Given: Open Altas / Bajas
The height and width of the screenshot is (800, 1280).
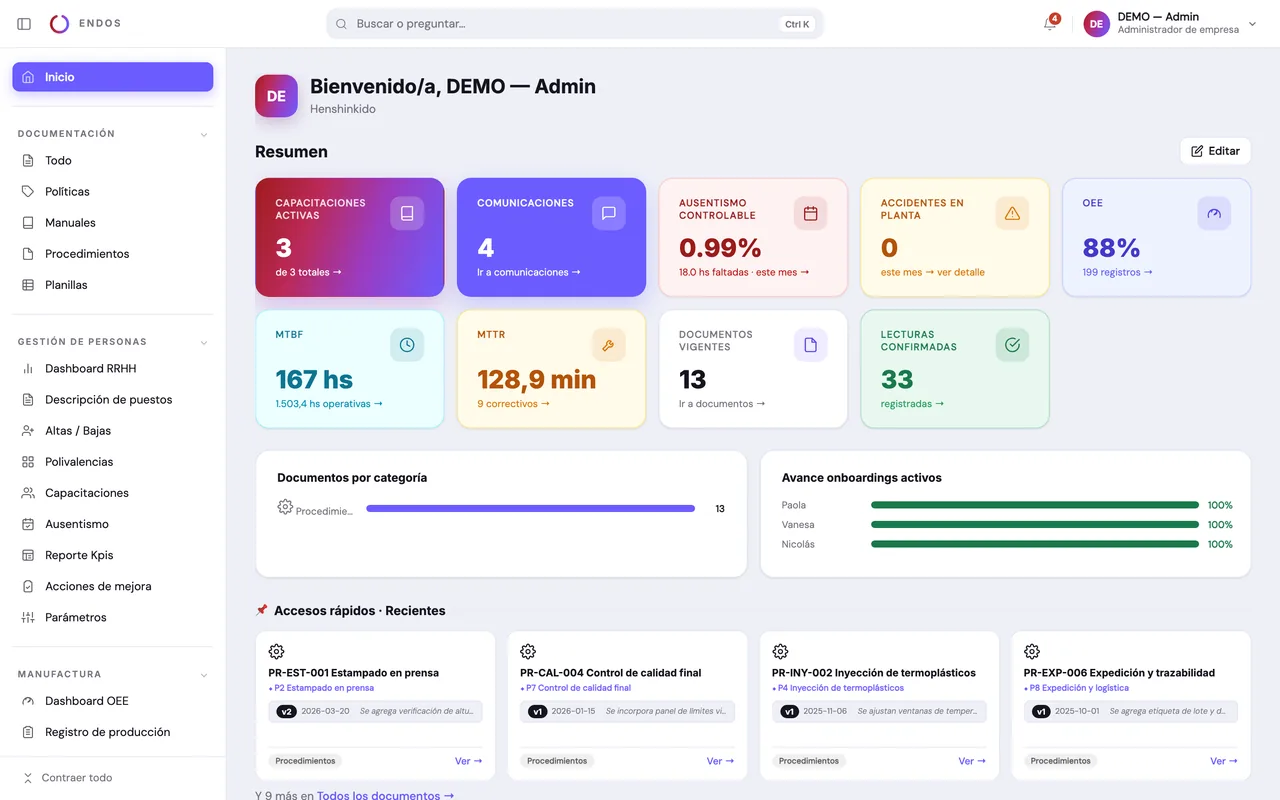Looking at the screenshot, I should click(113, 430).
